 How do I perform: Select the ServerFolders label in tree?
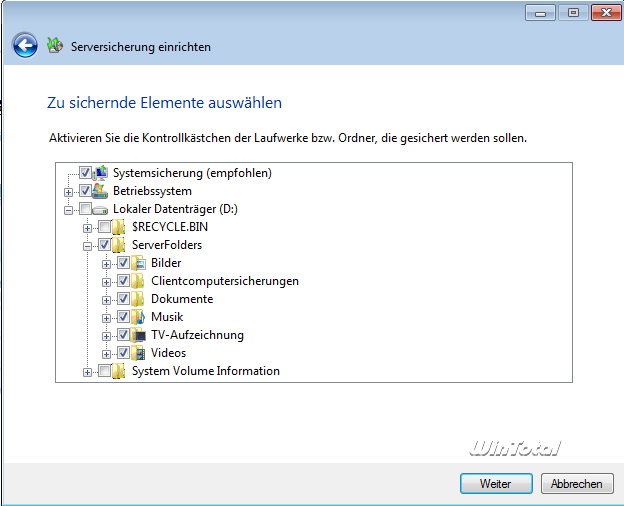[x=166, y=245]
